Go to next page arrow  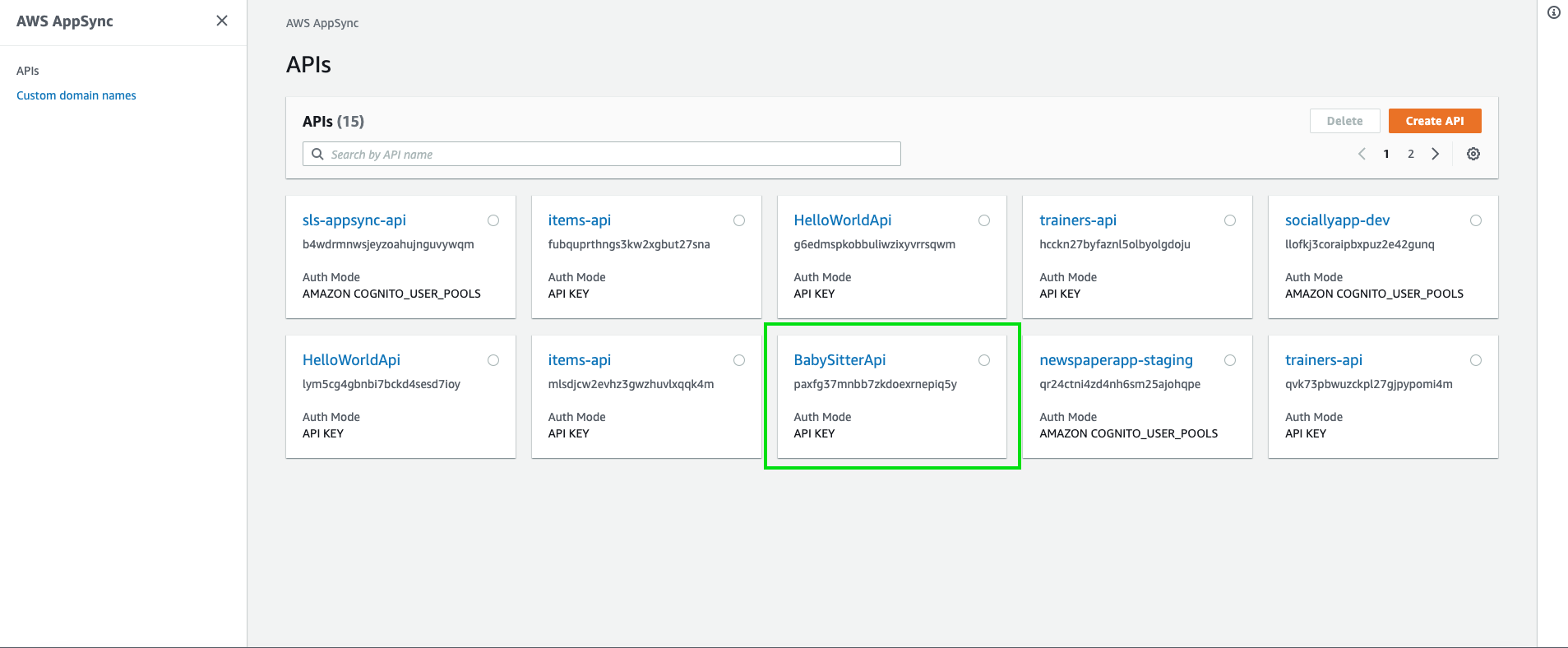[1436, 154]
